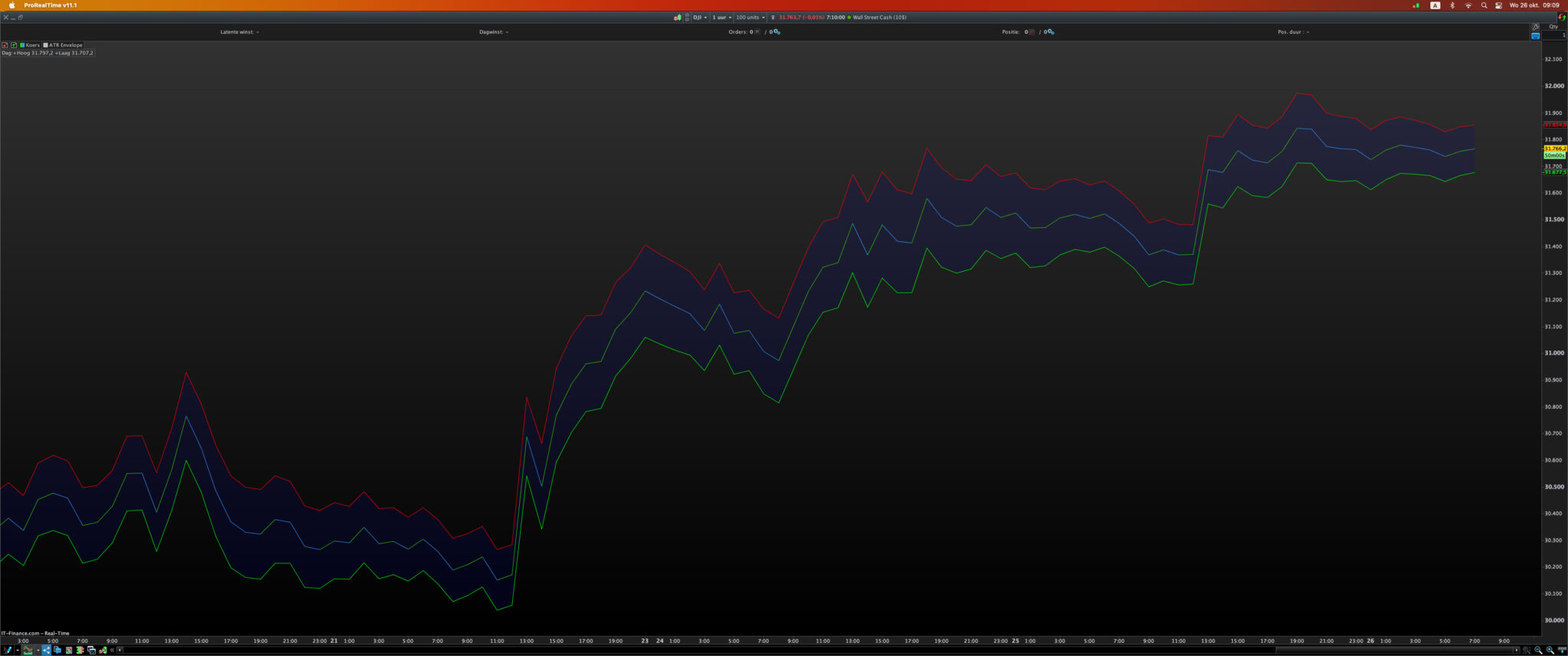1568x656 pixels.
Task: Open the Apple menu
Action: pos(11,5)
